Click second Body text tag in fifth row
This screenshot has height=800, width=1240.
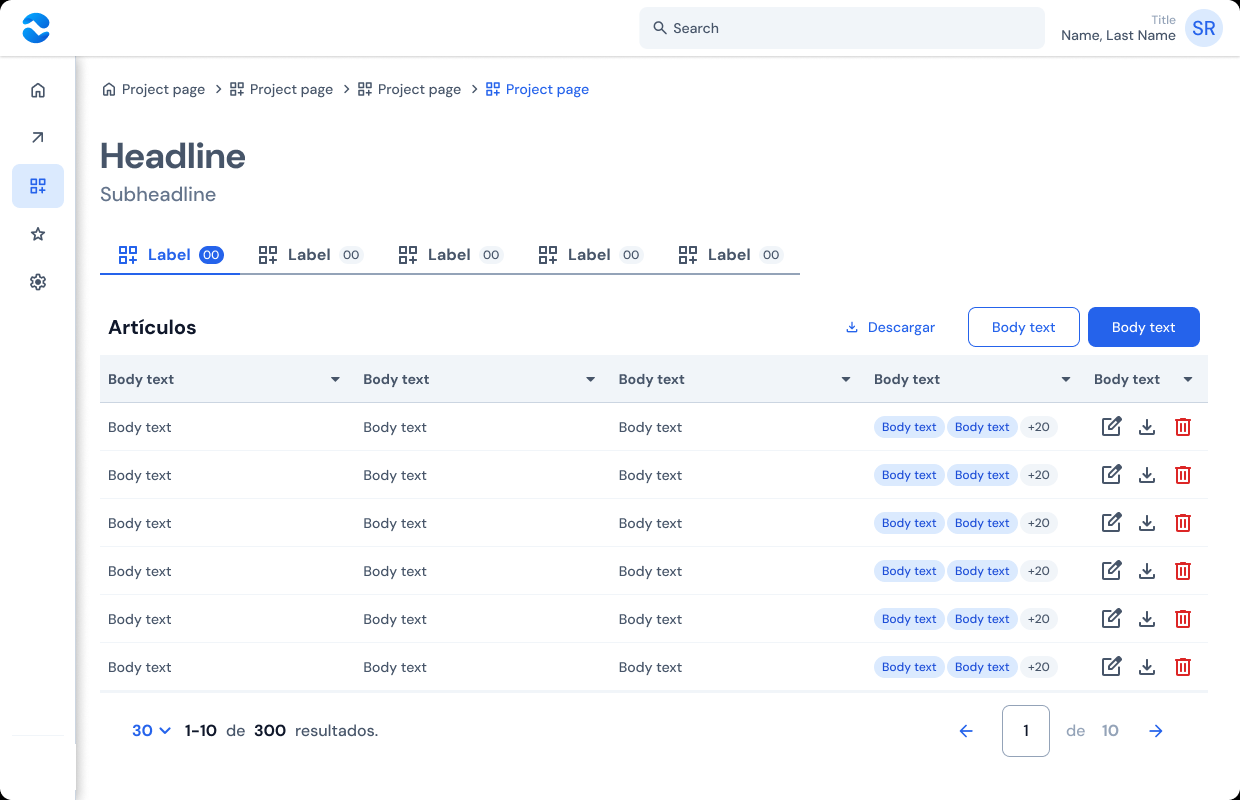(982, 619)
